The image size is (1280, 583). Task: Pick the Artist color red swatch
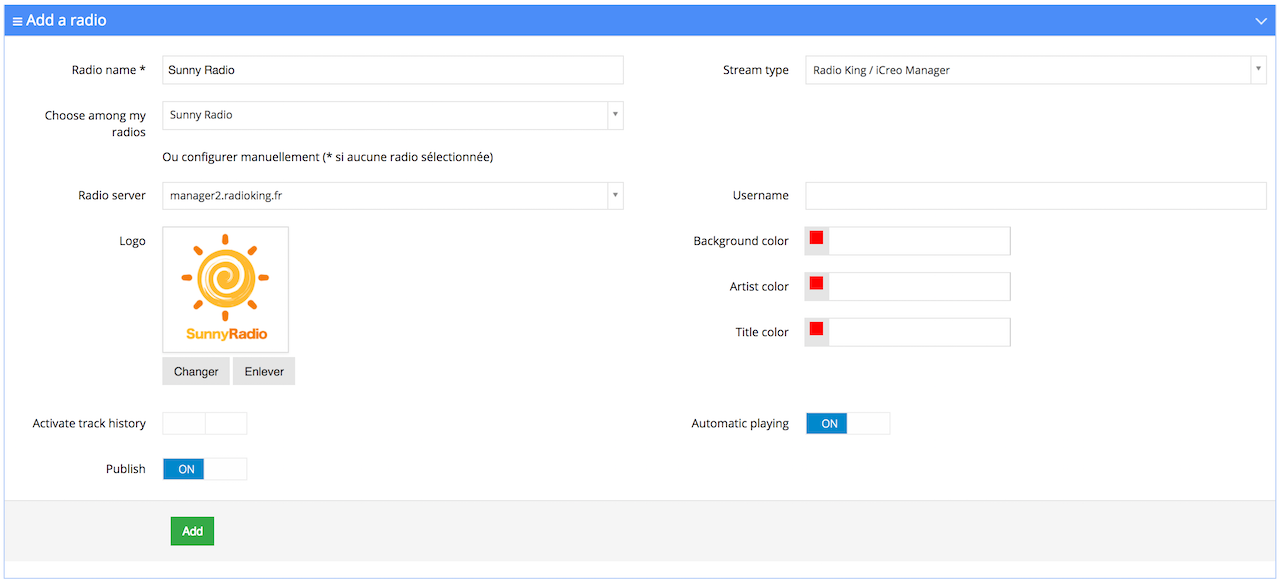click(x=816, y=284)
